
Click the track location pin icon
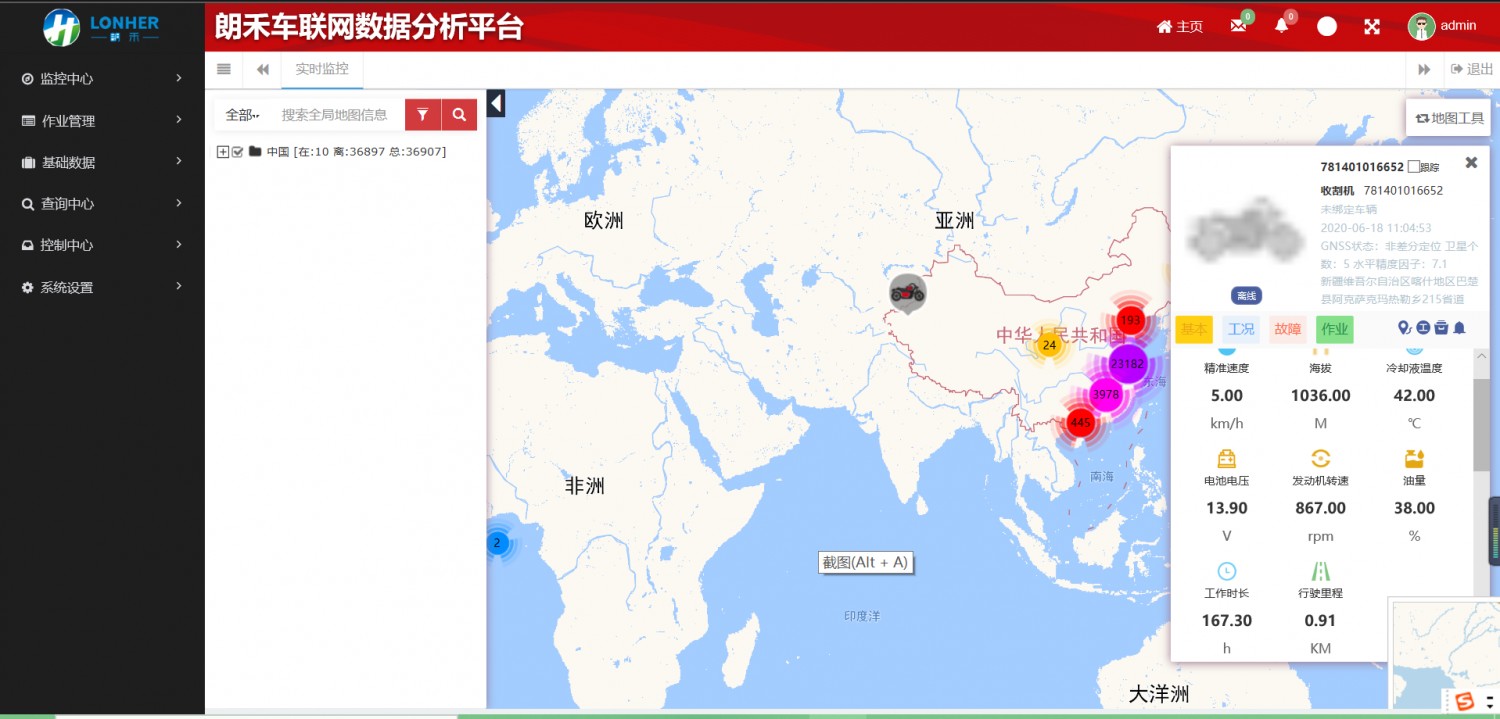pyautogui.click(x=1404, y=328)
